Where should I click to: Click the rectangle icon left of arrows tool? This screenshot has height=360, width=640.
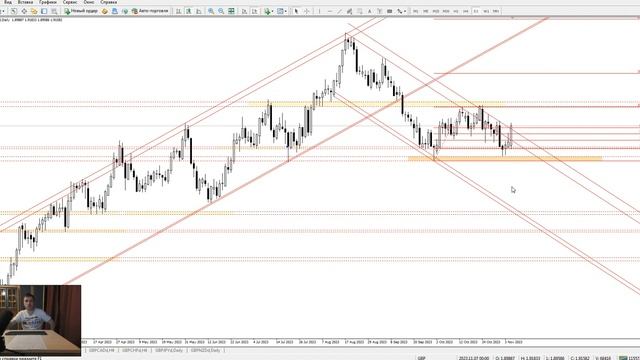[389, 11]
